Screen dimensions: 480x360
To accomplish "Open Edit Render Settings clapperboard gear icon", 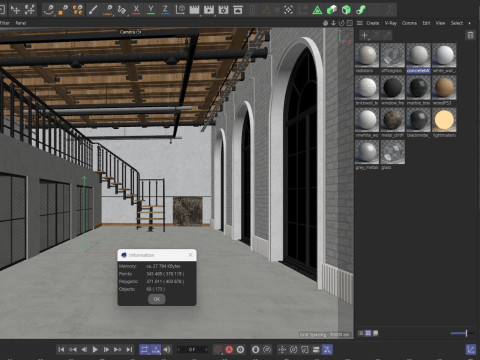I will (223, 10).
